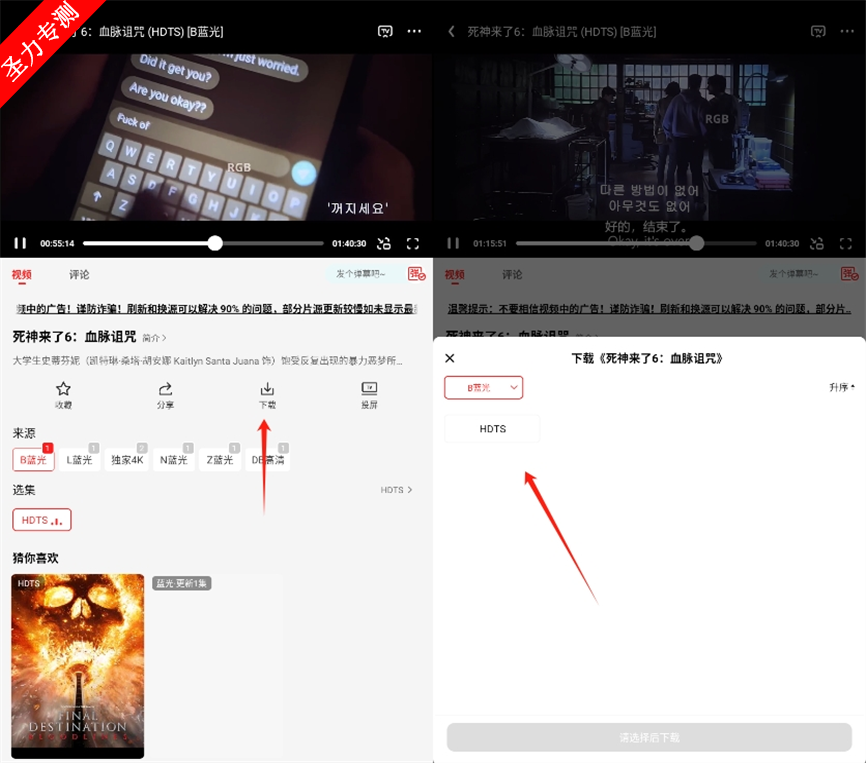The width and height of the screenshot is (866, 763).
Task: Switch to the 视频 tab on right screen
Action: coord(455,274)
